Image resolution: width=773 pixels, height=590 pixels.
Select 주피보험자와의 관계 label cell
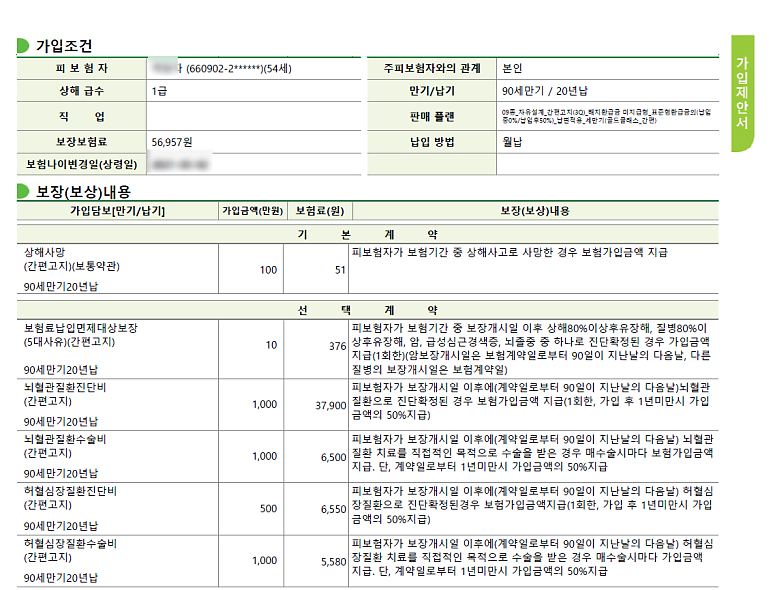click(x=432, y=69)
